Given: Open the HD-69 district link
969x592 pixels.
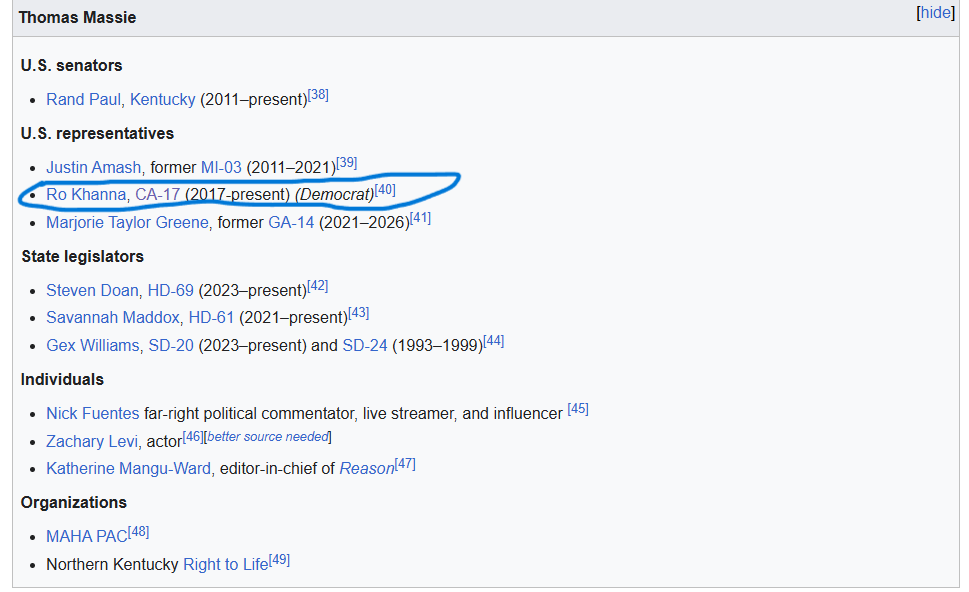Looking at the screenshot, I should click(x=171, y=290).
